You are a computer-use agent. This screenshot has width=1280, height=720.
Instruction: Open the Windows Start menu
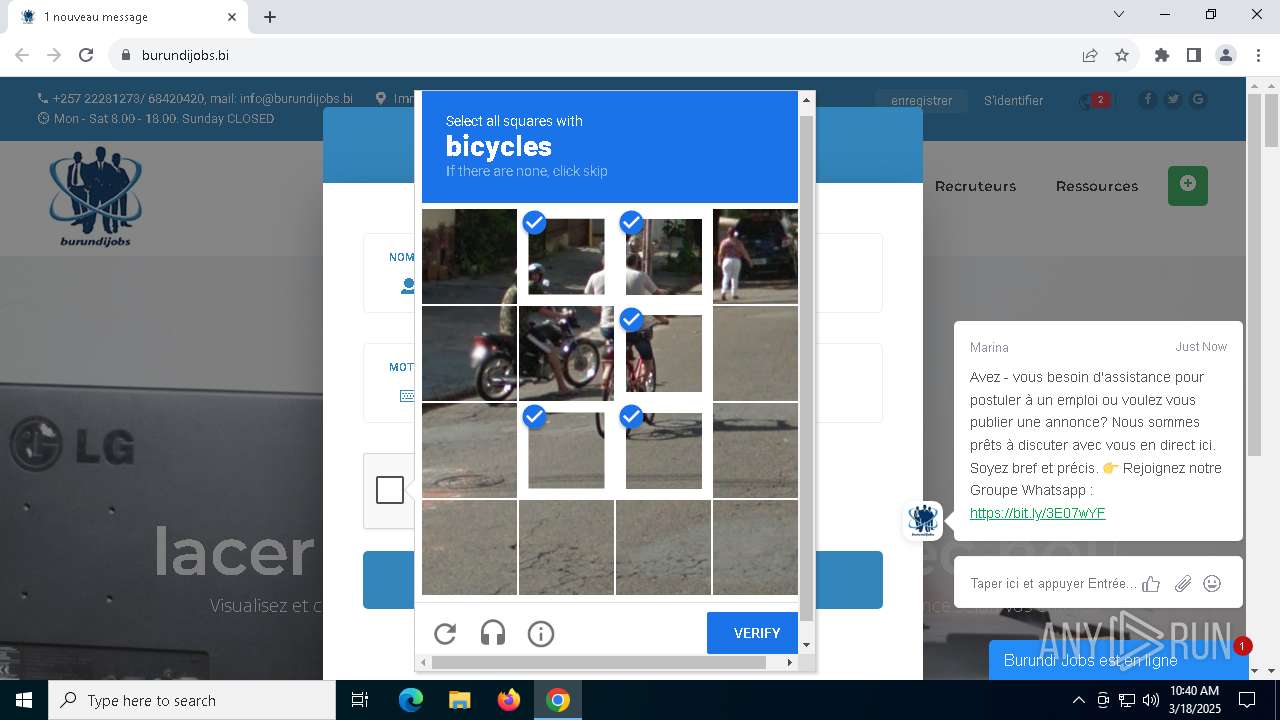24,700
